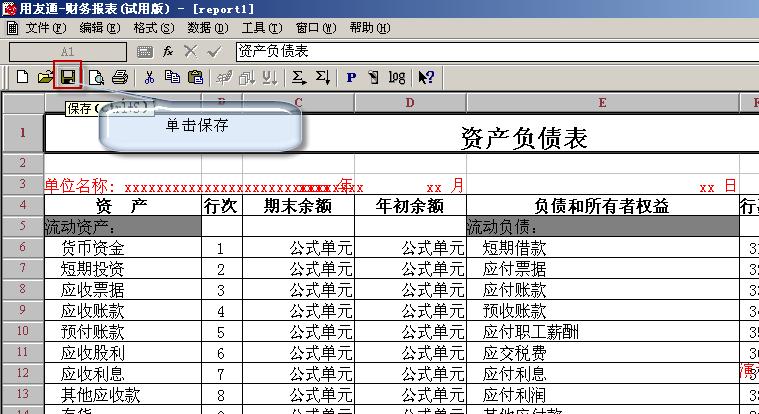The image size is (759, 414).
Task: Create a new report with the blank page icon
Action: 22,77
